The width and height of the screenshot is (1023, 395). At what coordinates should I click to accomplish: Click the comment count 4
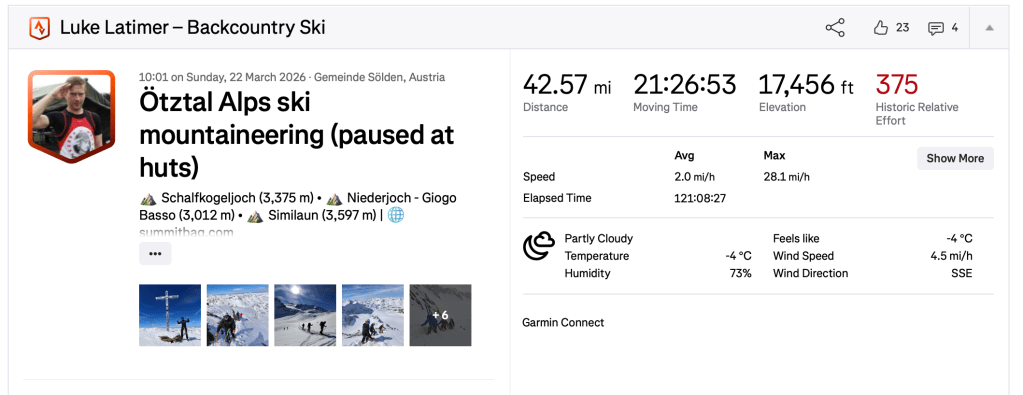click(x=954, y=27)
